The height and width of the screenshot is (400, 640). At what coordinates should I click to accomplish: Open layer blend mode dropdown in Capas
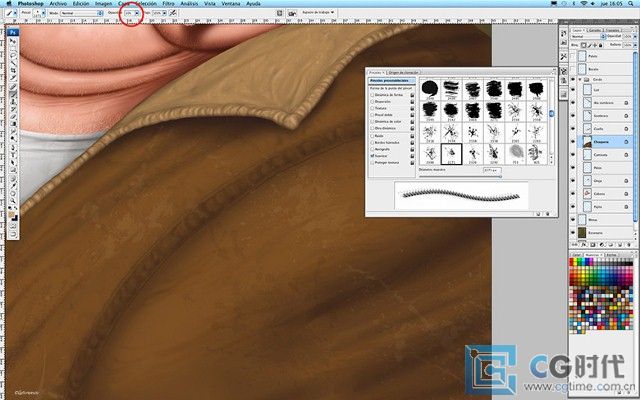(588, 36)
